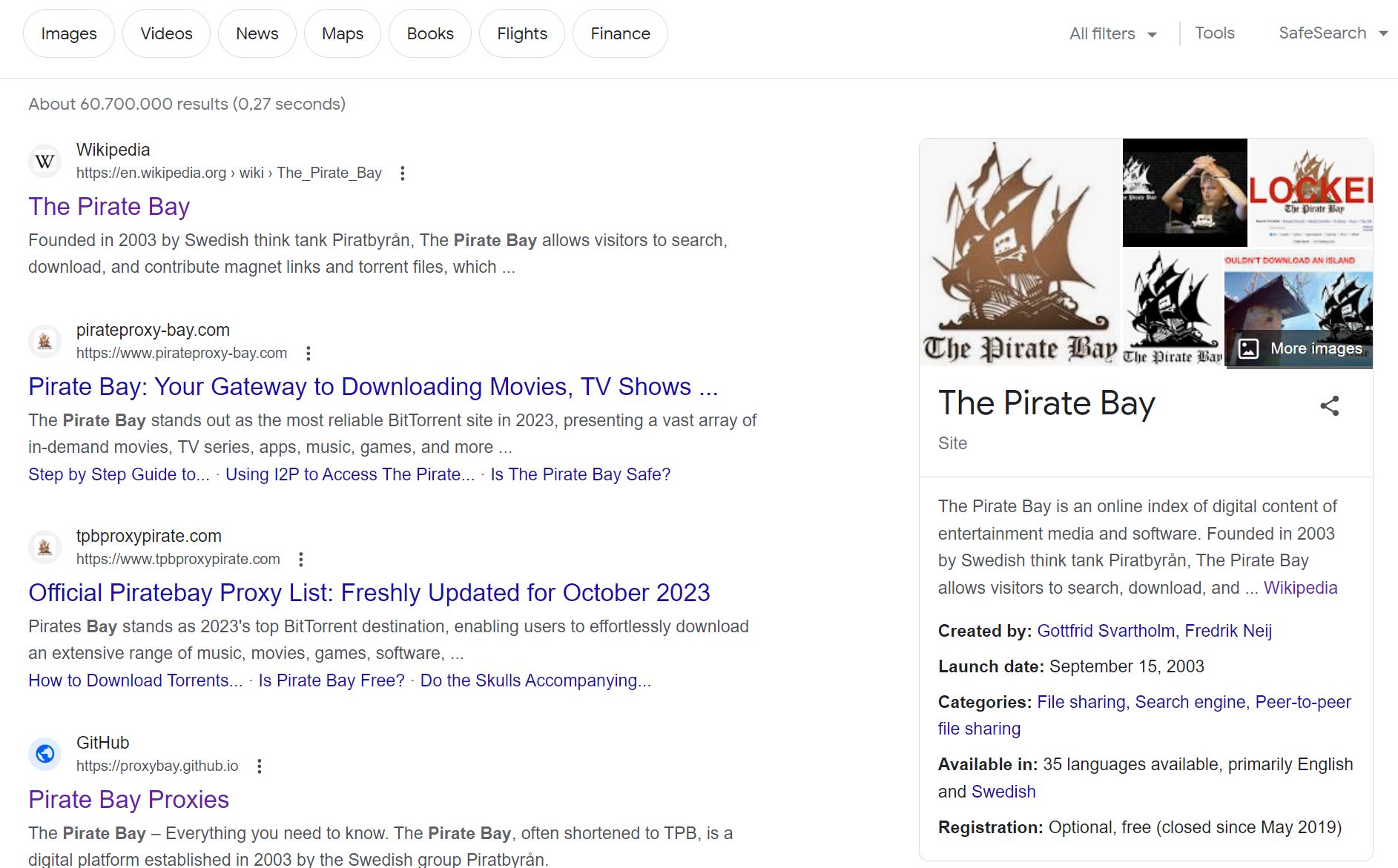Open the SafeSearch dropdown
The image size is (1398, 868).
[1333, 33]
